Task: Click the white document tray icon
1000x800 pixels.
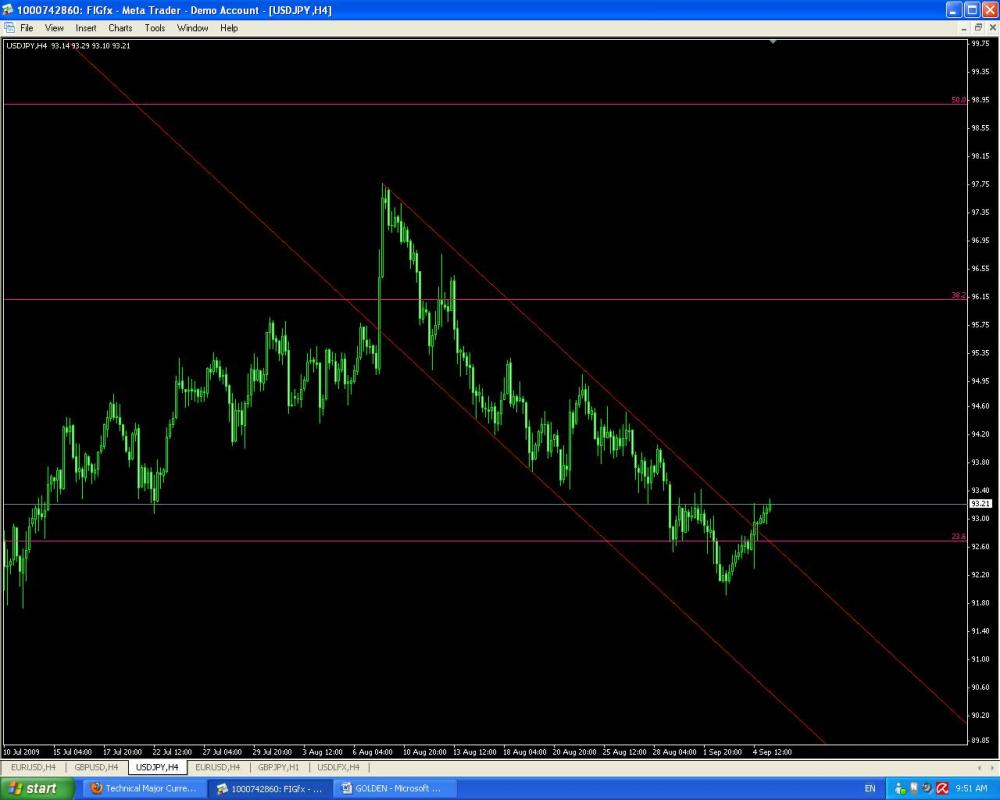Action: (x=914, y=789)
